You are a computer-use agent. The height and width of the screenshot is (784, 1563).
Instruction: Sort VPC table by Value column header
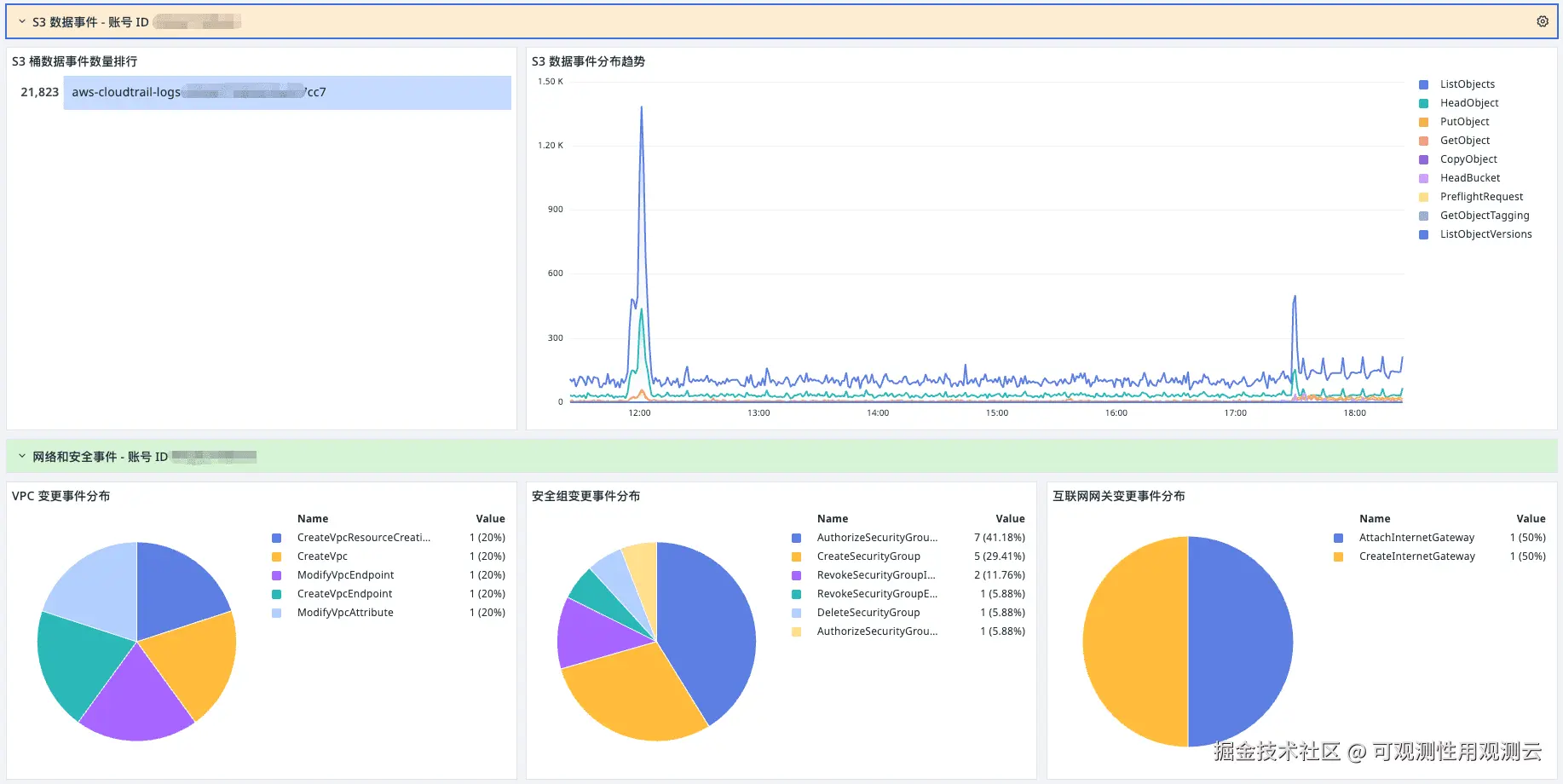[x=490, y=518]
